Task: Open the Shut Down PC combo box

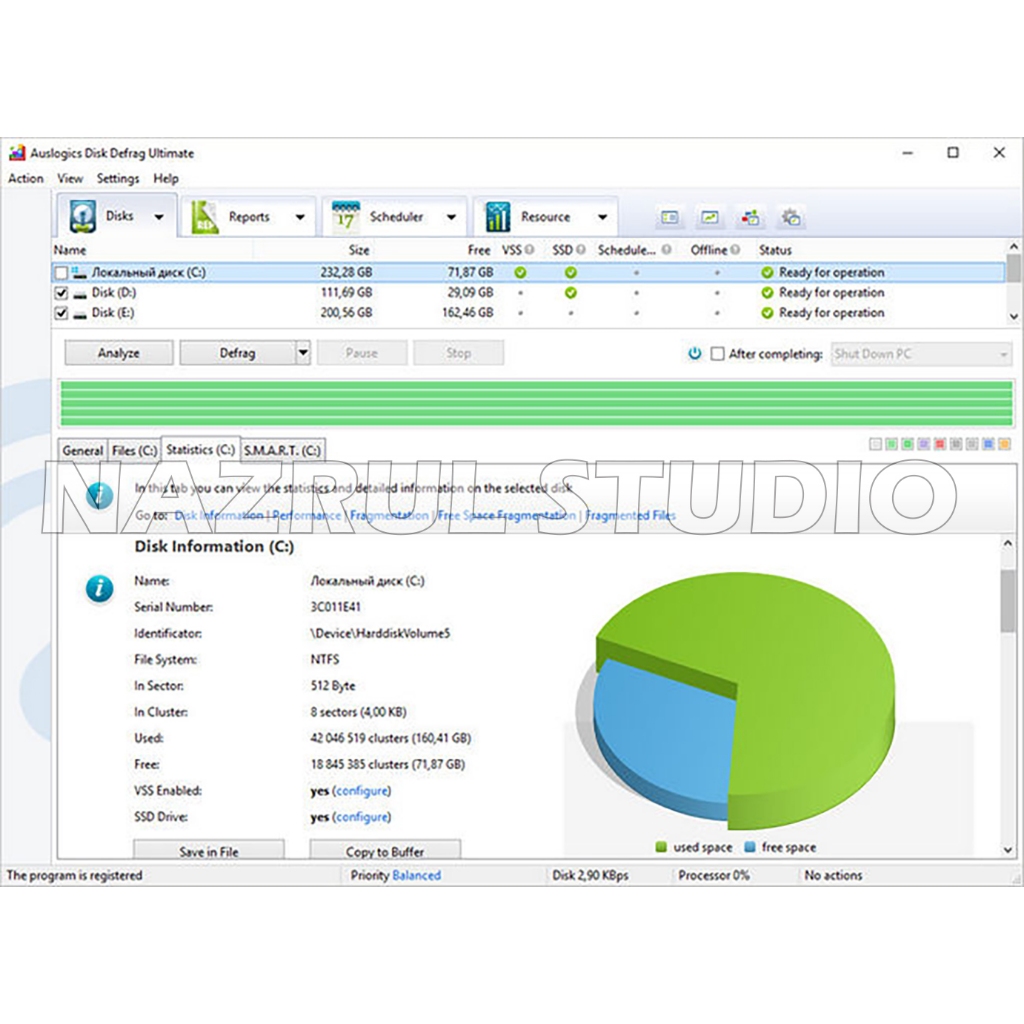Action: tap(920, 354)
